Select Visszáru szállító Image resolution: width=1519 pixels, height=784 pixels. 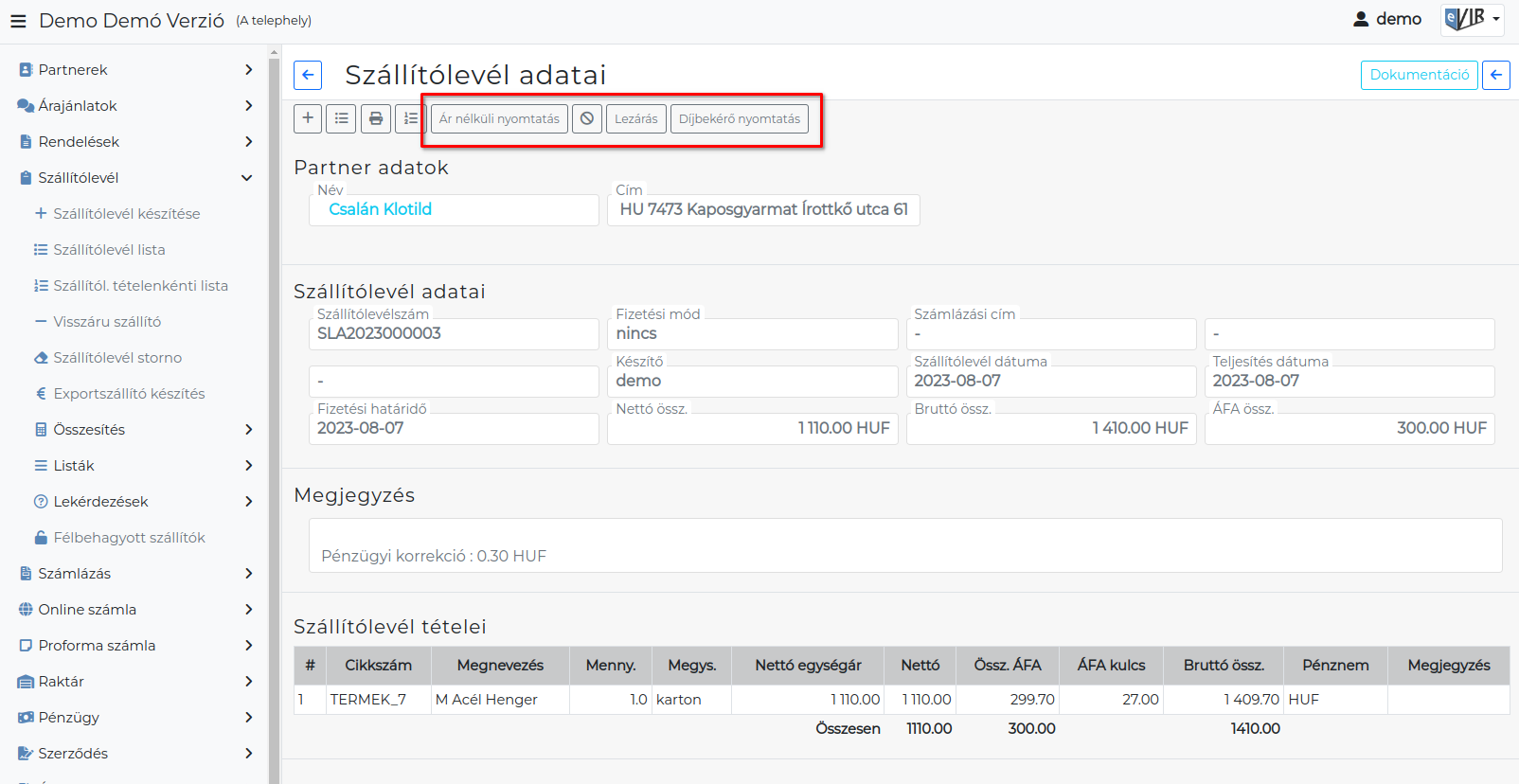[x=107, y=321]
